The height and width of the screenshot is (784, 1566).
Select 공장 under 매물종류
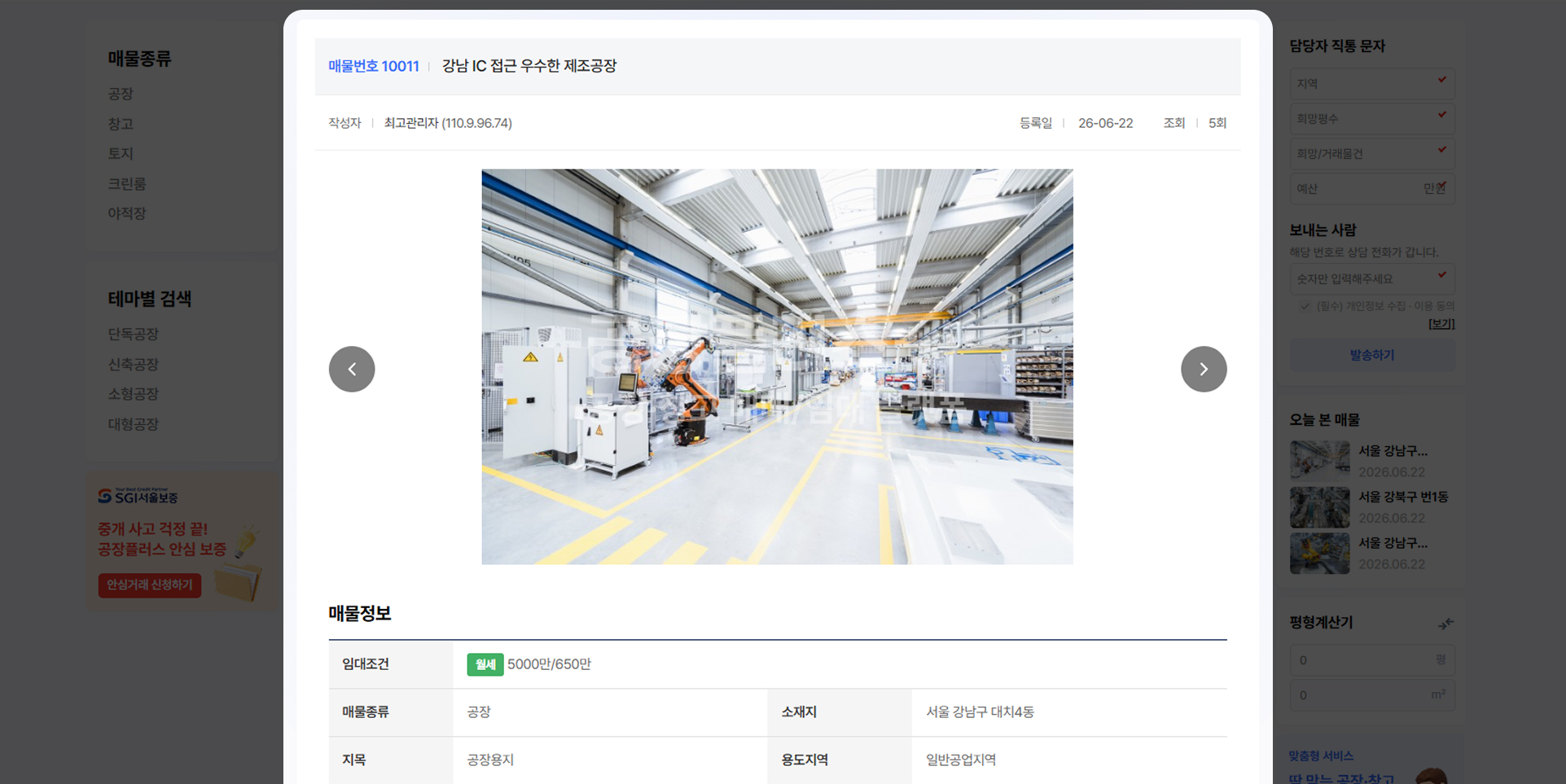point(121,94)
